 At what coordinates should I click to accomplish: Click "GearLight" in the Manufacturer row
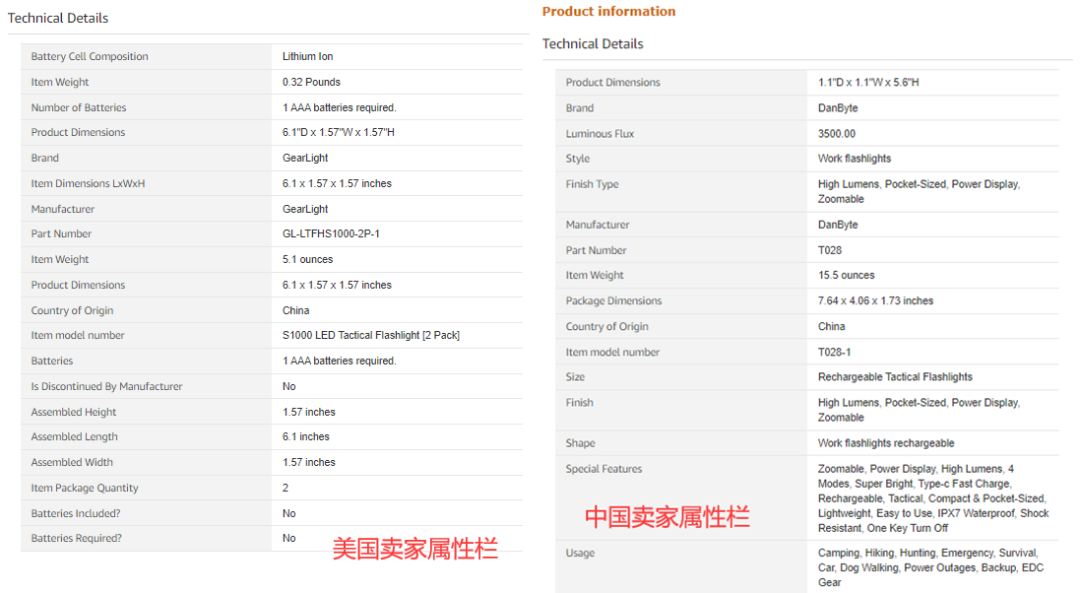305,209
